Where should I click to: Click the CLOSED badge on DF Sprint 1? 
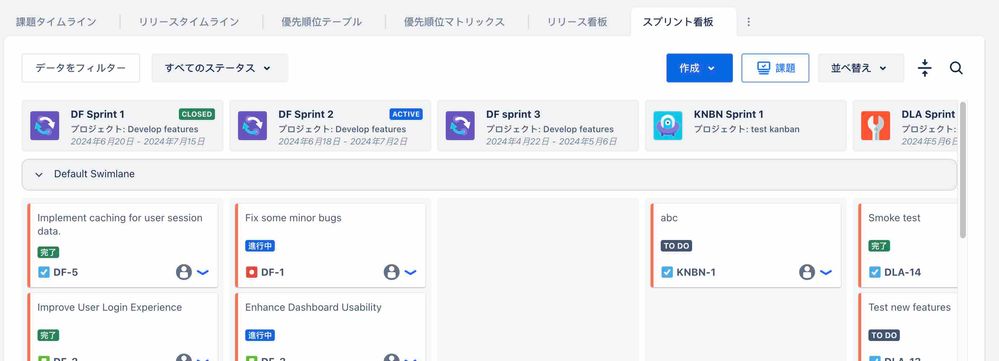pos(197,114)
